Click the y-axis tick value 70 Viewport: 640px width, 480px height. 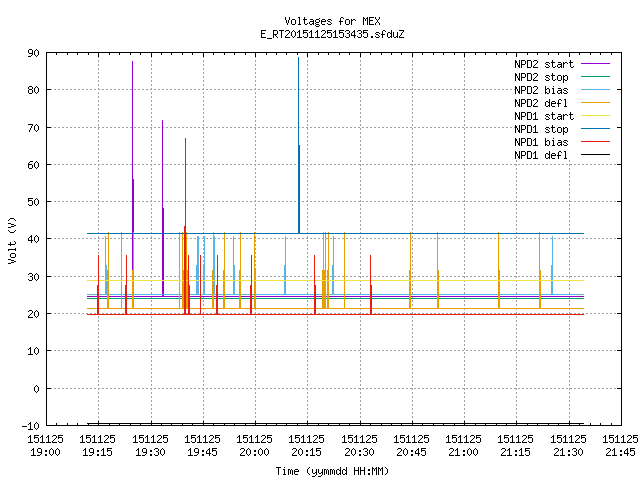tap(33, 128)
